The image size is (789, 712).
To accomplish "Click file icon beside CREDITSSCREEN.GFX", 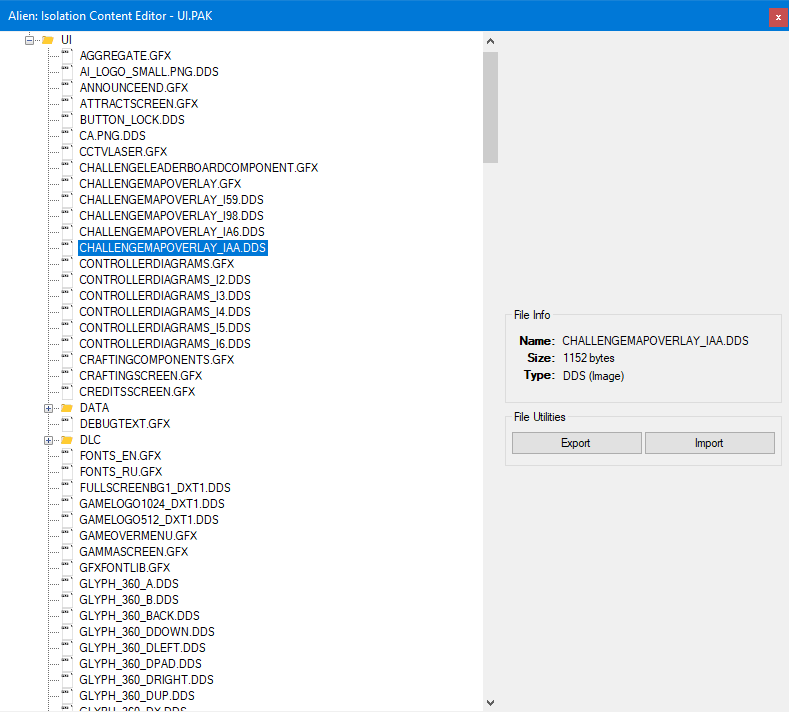I will coord(67,392).
